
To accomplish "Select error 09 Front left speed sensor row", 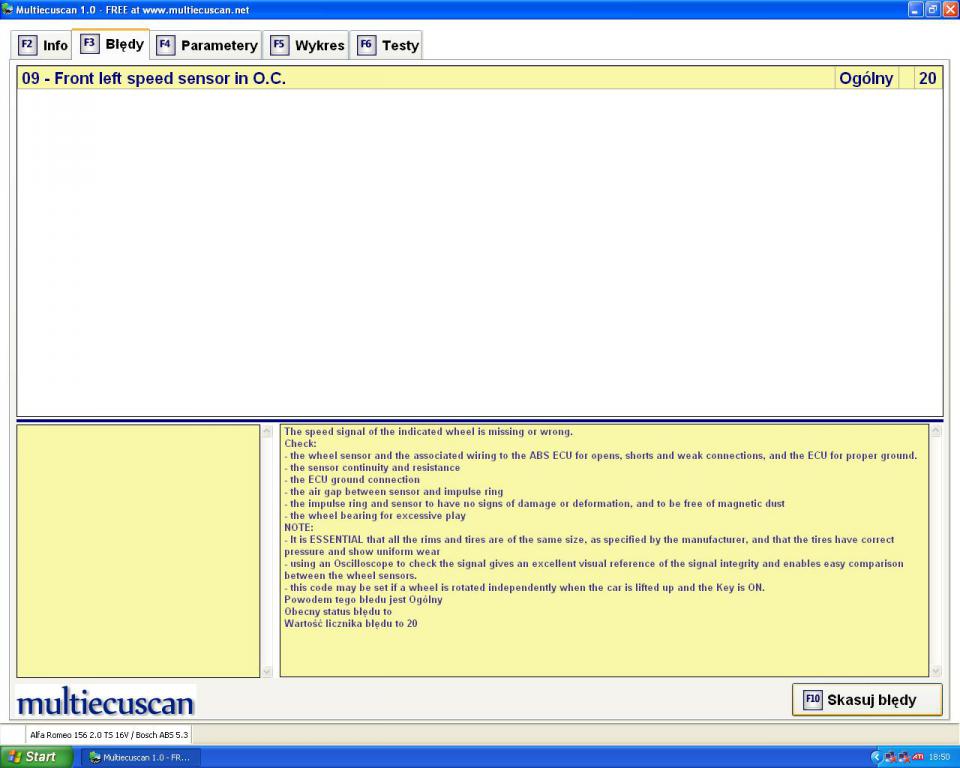I will coord(479,78).
